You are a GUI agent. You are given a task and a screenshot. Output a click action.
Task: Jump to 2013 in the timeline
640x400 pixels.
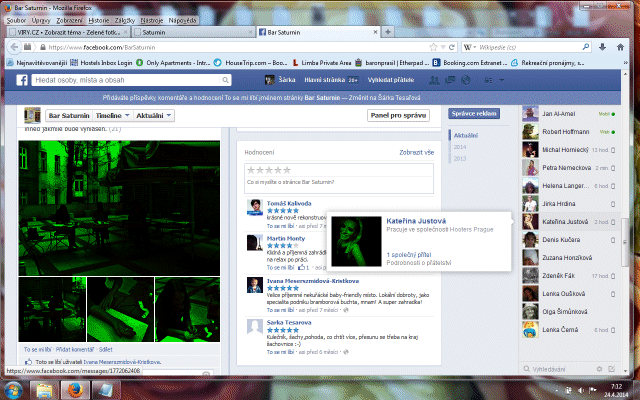[x=460, y=158]
